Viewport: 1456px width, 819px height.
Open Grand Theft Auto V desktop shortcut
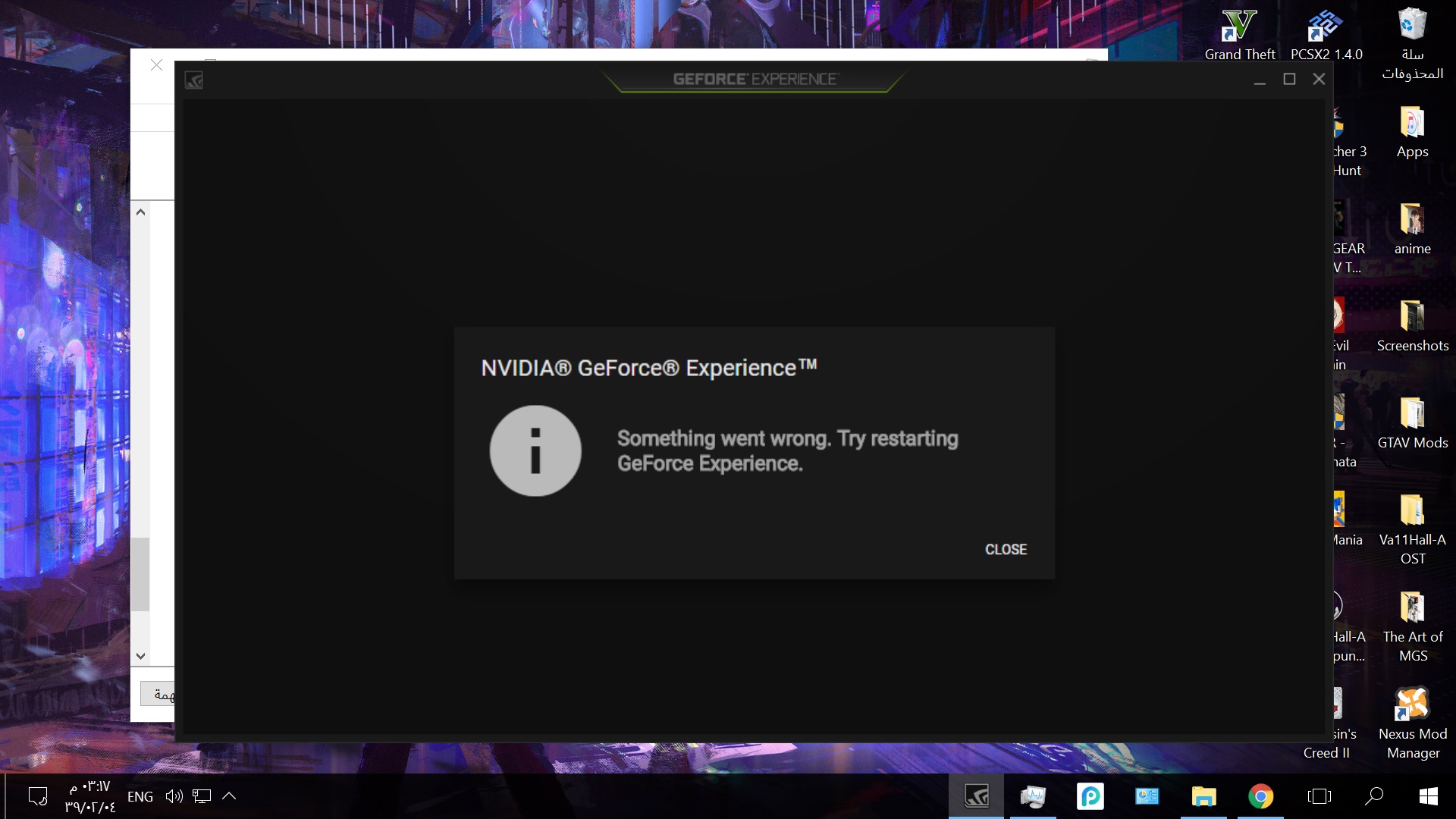(x=1240, y=36)
